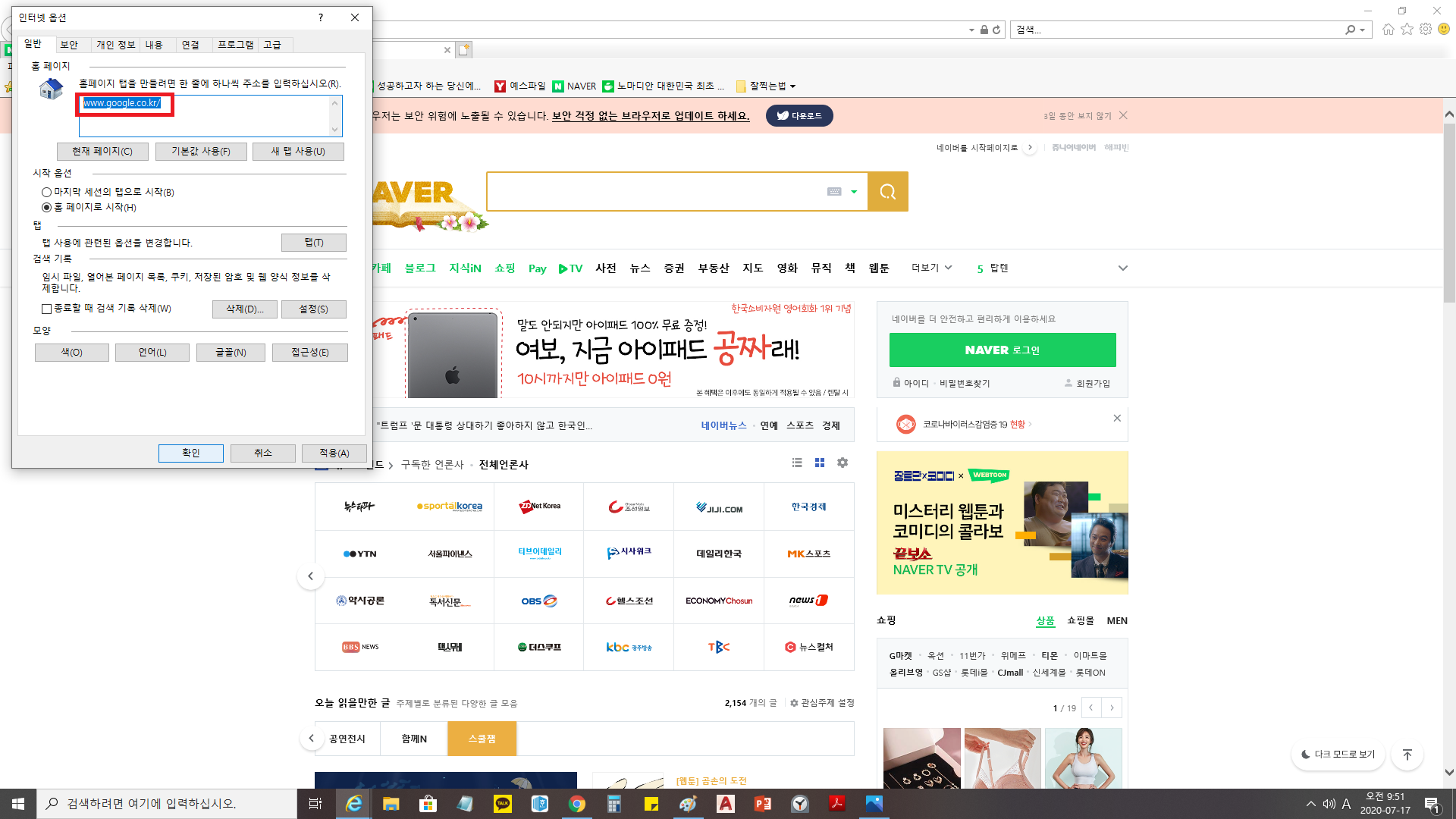Open news stand settings gear
This screenshot has width=1456, height=819.
[x=843, y=463]
